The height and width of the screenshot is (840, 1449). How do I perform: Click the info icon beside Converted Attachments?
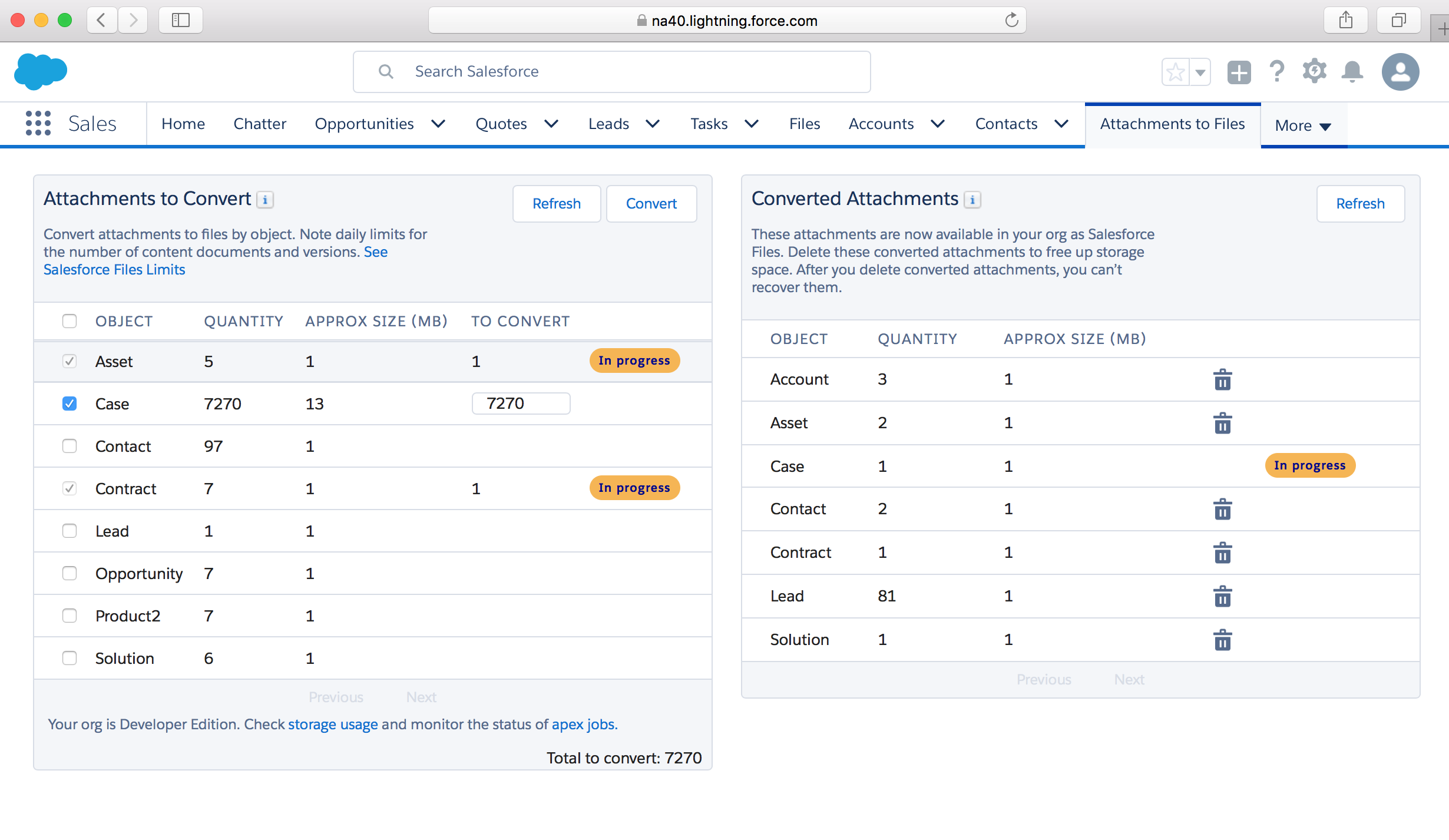tap(972, 200)
